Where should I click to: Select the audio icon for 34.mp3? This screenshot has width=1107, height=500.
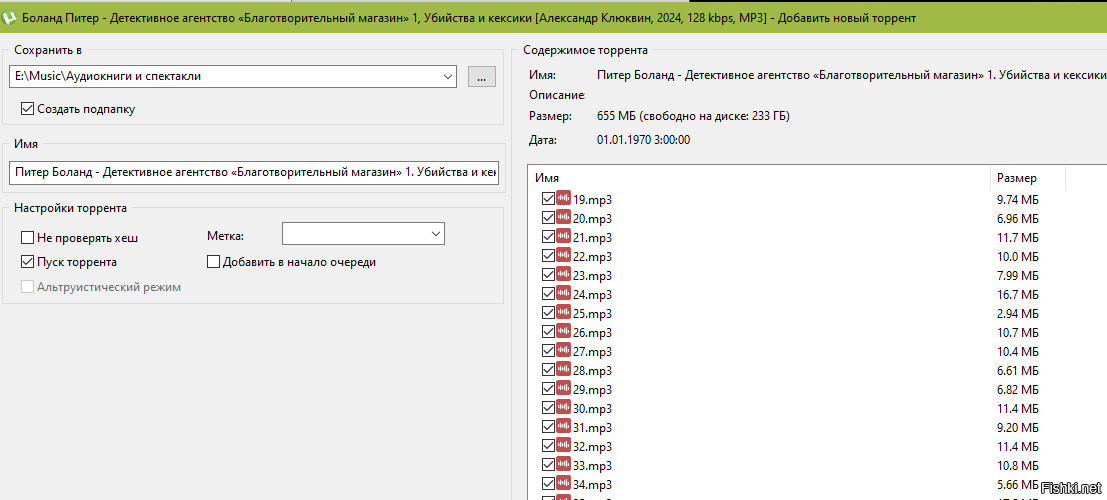[x=563, y=484]
